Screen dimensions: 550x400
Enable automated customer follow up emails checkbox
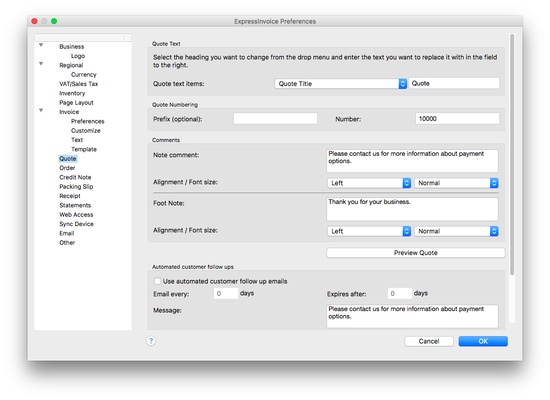157,281
